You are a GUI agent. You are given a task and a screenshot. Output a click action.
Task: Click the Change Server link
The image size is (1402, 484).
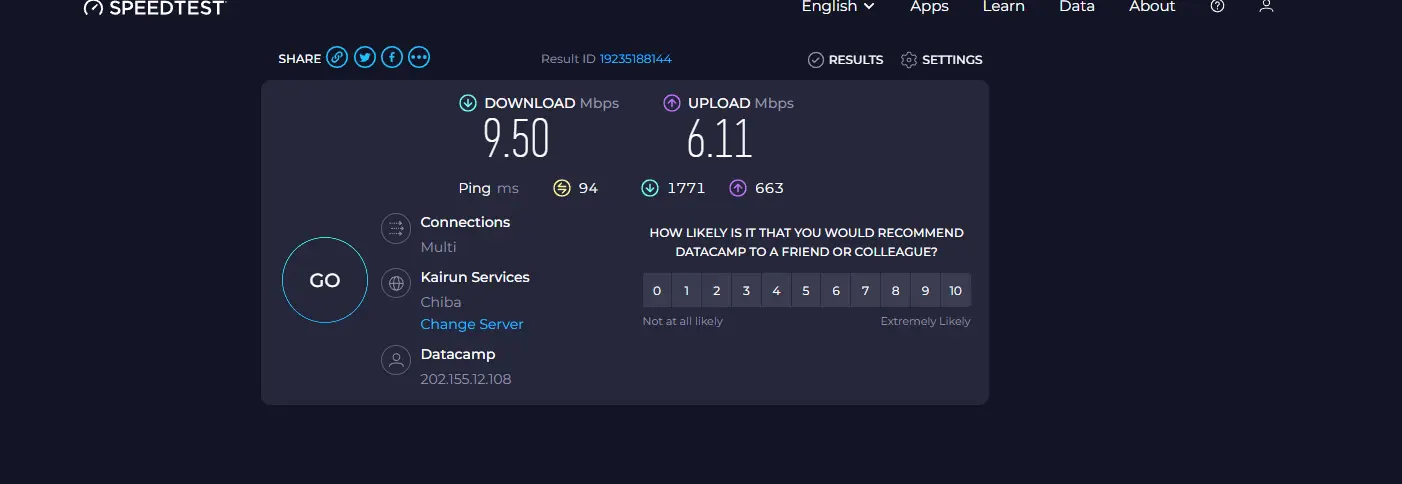pyautogui.click(x=472, y=324)
